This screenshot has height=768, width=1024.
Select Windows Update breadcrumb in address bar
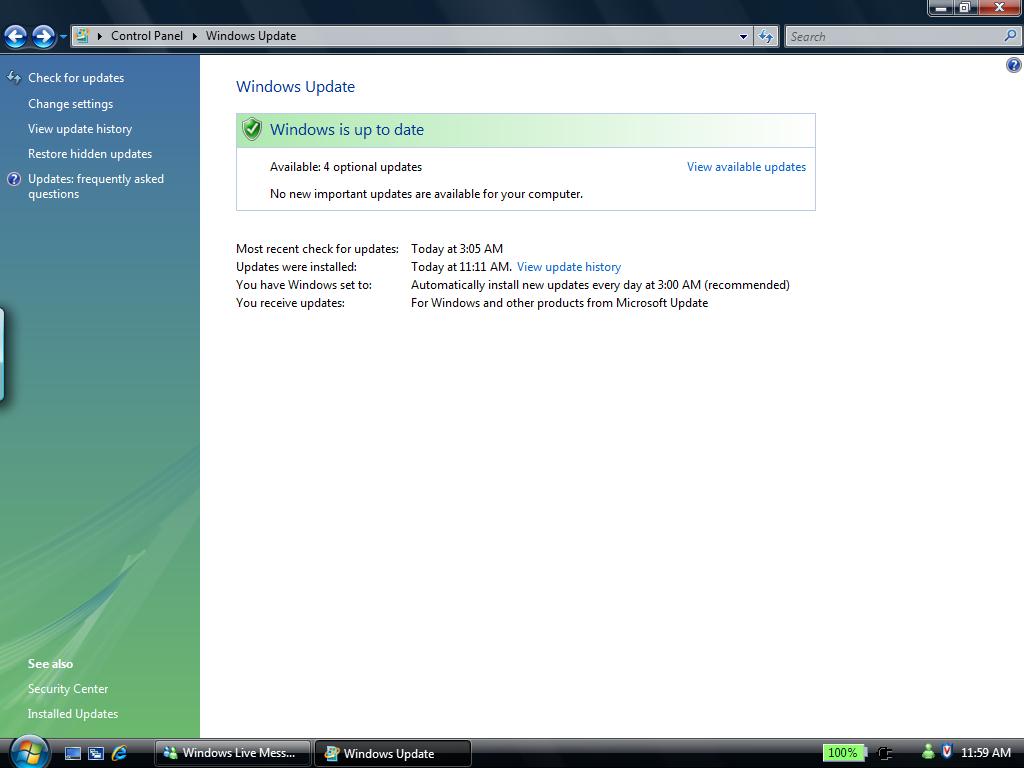pyautogui.click(x=251, y=36)
